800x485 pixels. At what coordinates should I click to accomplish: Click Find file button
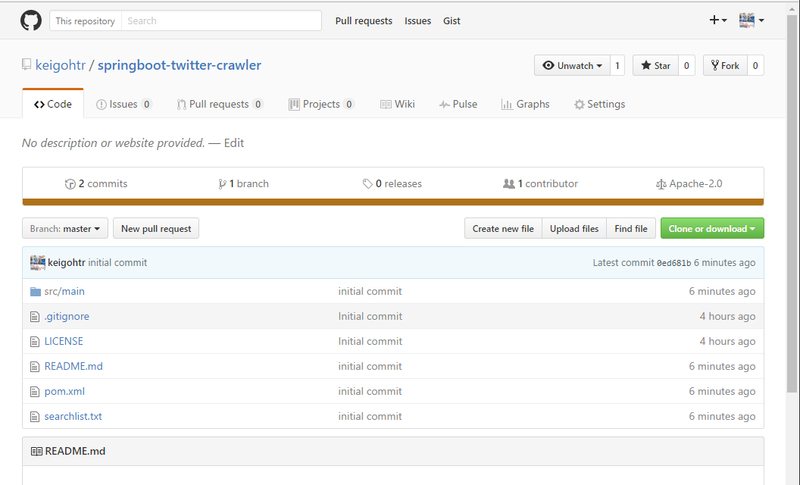[x=631, y=228]
